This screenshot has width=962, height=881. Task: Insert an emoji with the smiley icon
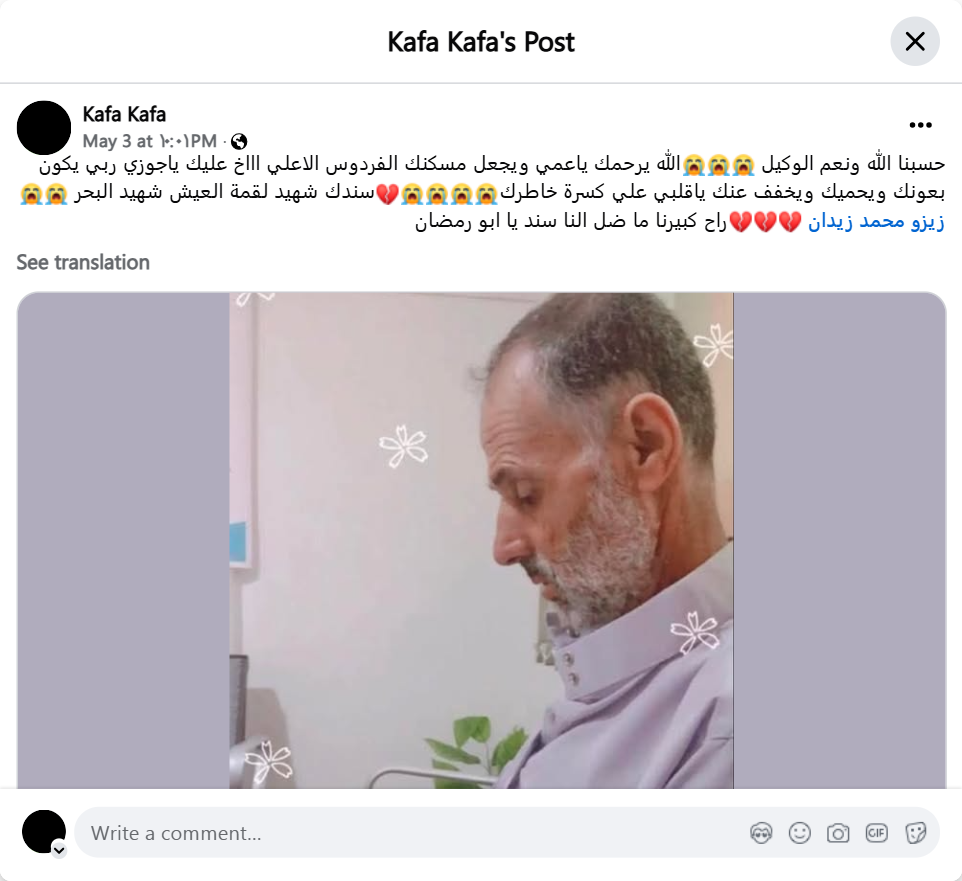click(x=799, y=833)
